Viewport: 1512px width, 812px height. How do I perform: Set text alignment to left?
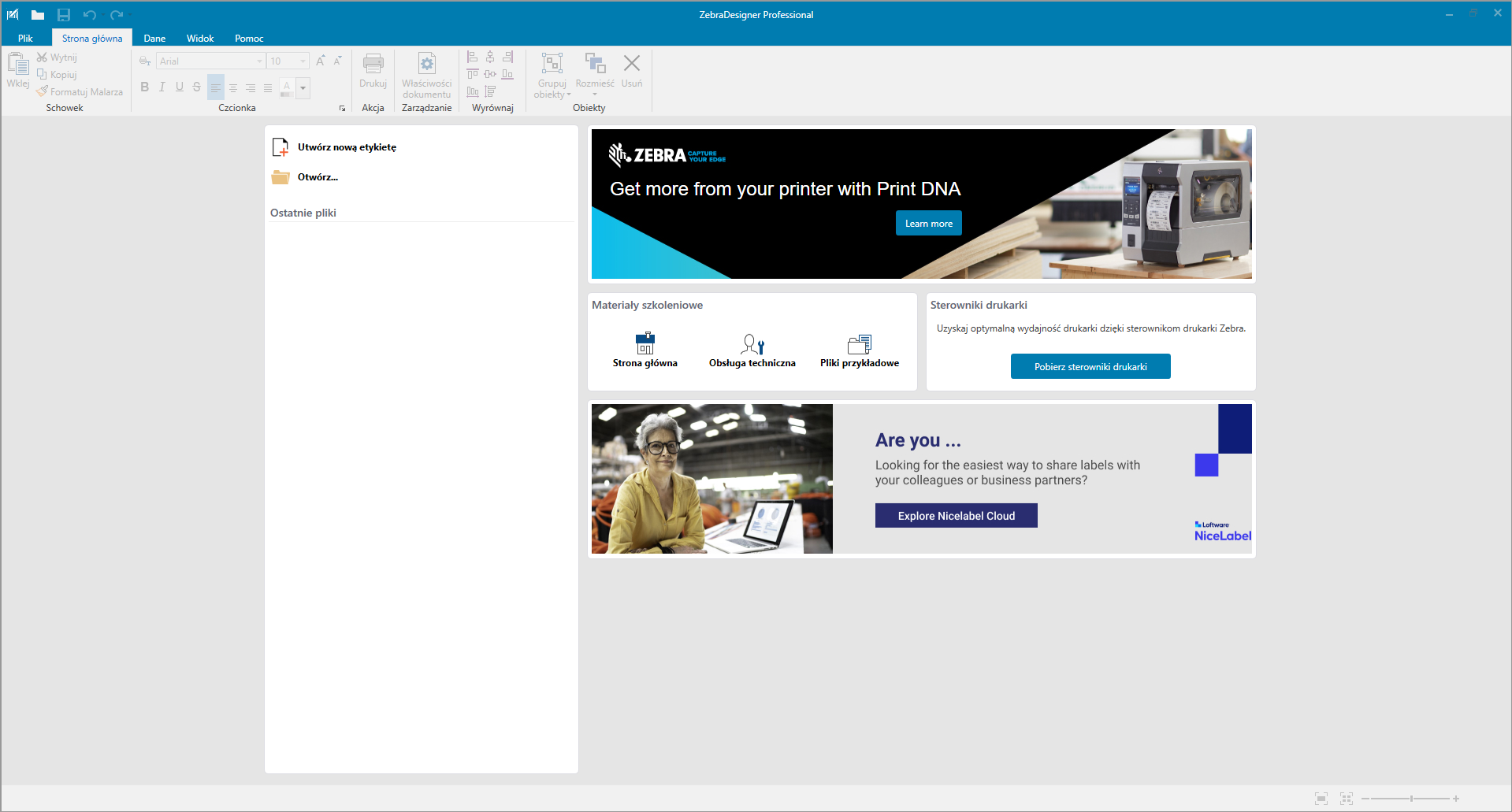click(216, 87)
